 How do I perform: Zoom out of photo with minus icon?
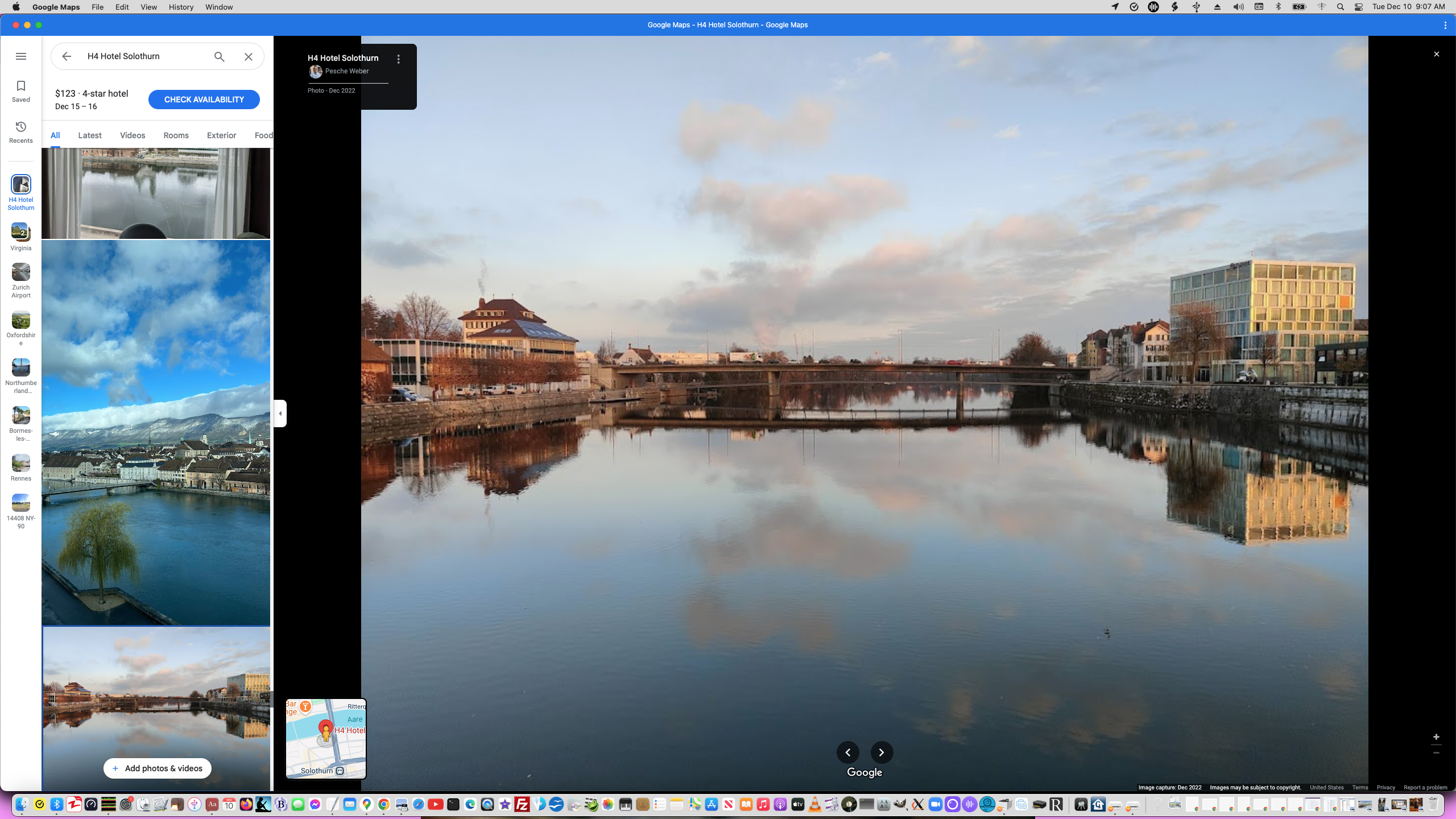[1436, 753]
